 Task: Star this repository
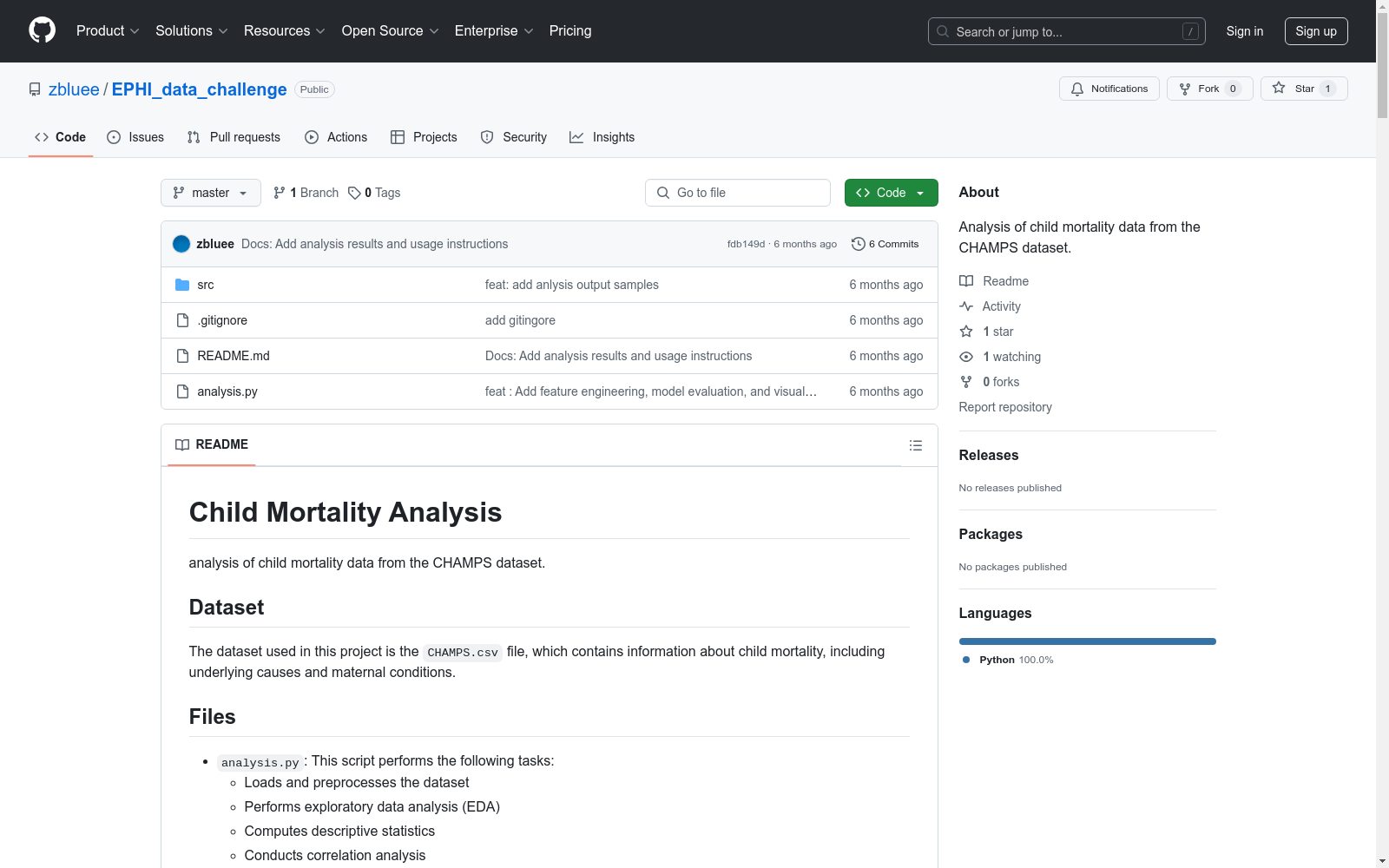1304,89
